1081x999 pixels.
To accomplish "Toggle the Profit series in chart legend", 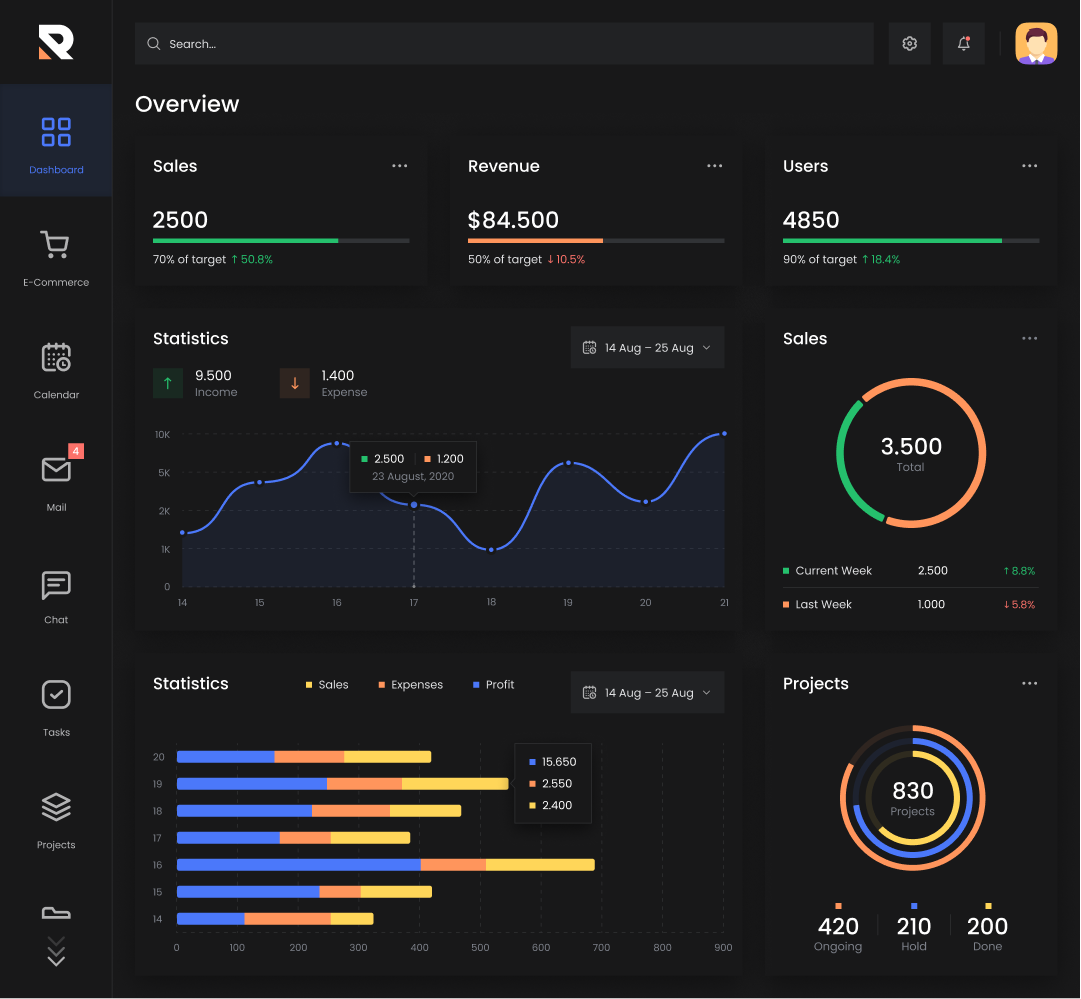I will [x=493, y=685].
